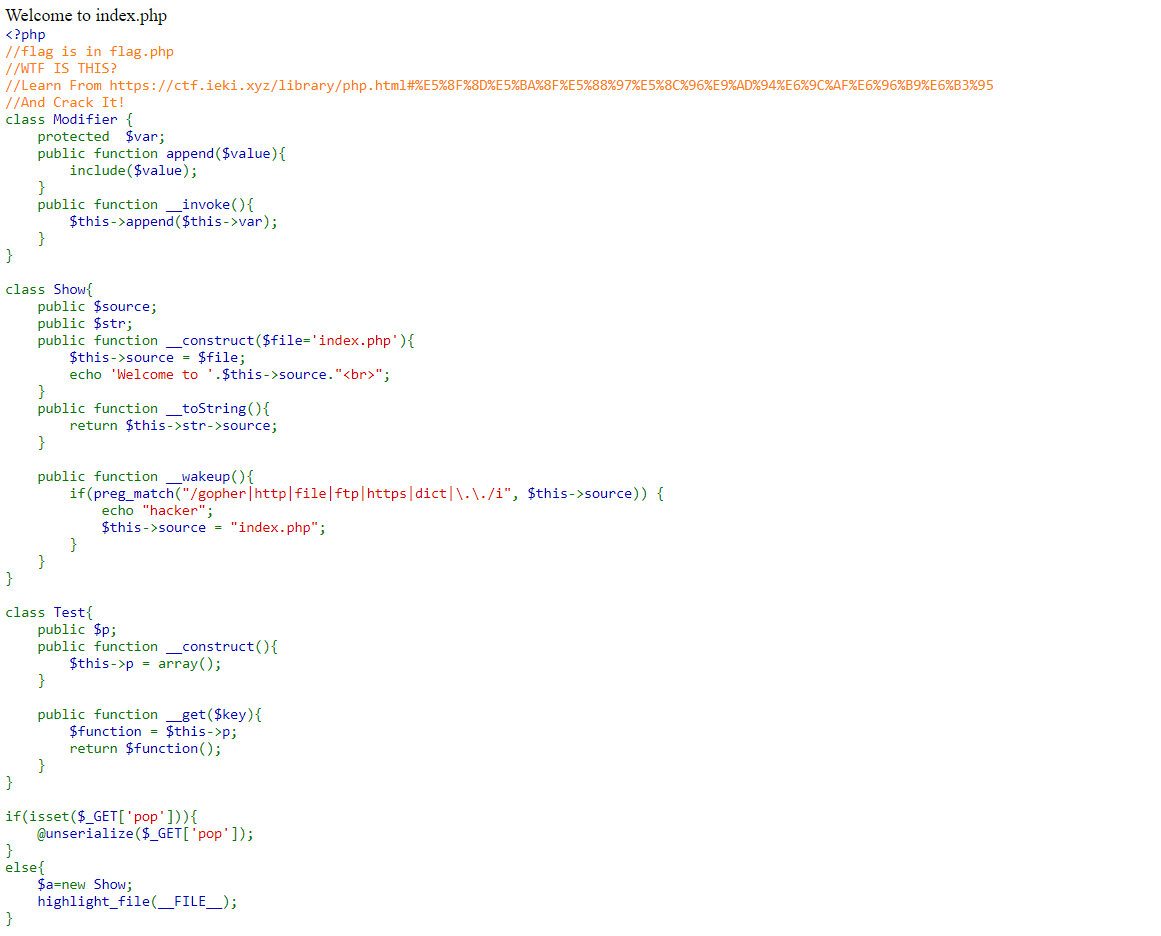Select the "//flag is in flag.php" comment
Viewport: 1161px width, 936px height.
[89, 52]
